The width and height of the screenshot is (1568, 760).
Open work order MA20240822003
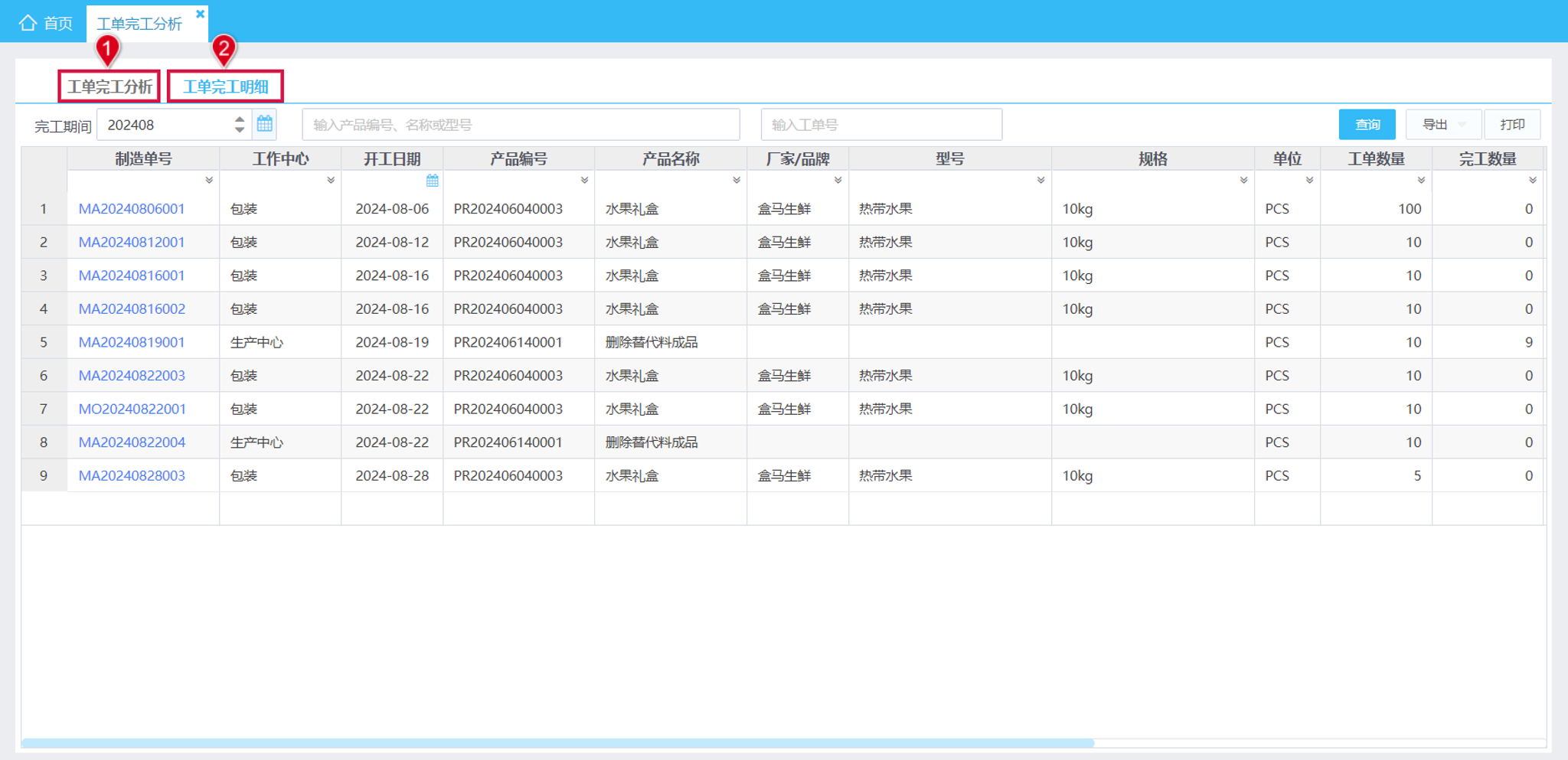pyautogui.click(x=132, y=376)
